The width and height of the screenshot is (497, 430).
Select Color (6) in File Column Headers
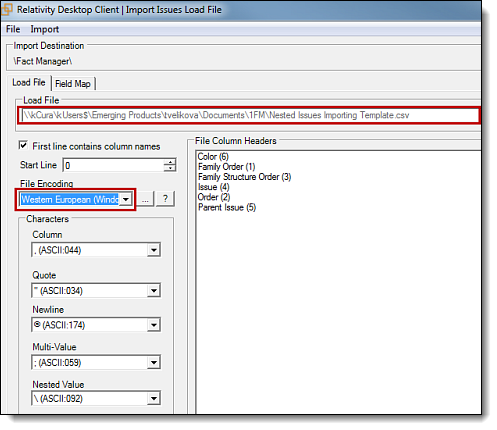(213, 156)
